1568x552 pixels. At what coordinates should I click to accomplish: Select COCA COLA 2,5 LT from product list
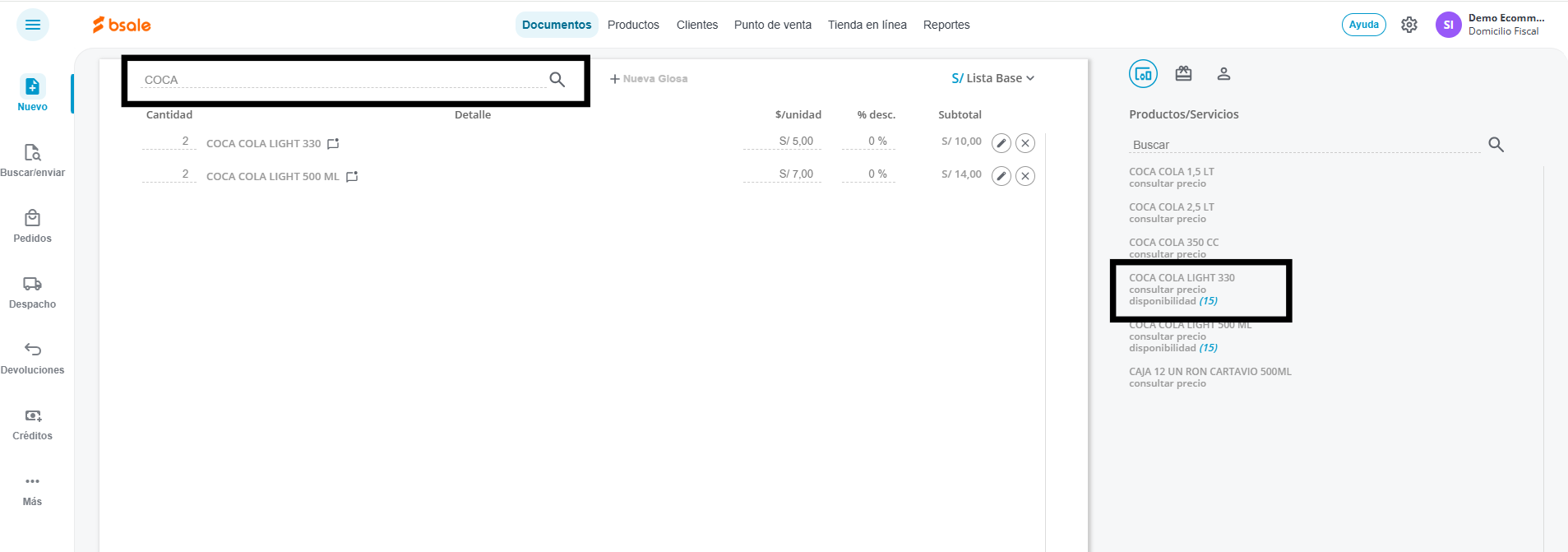coord(1172,207)
